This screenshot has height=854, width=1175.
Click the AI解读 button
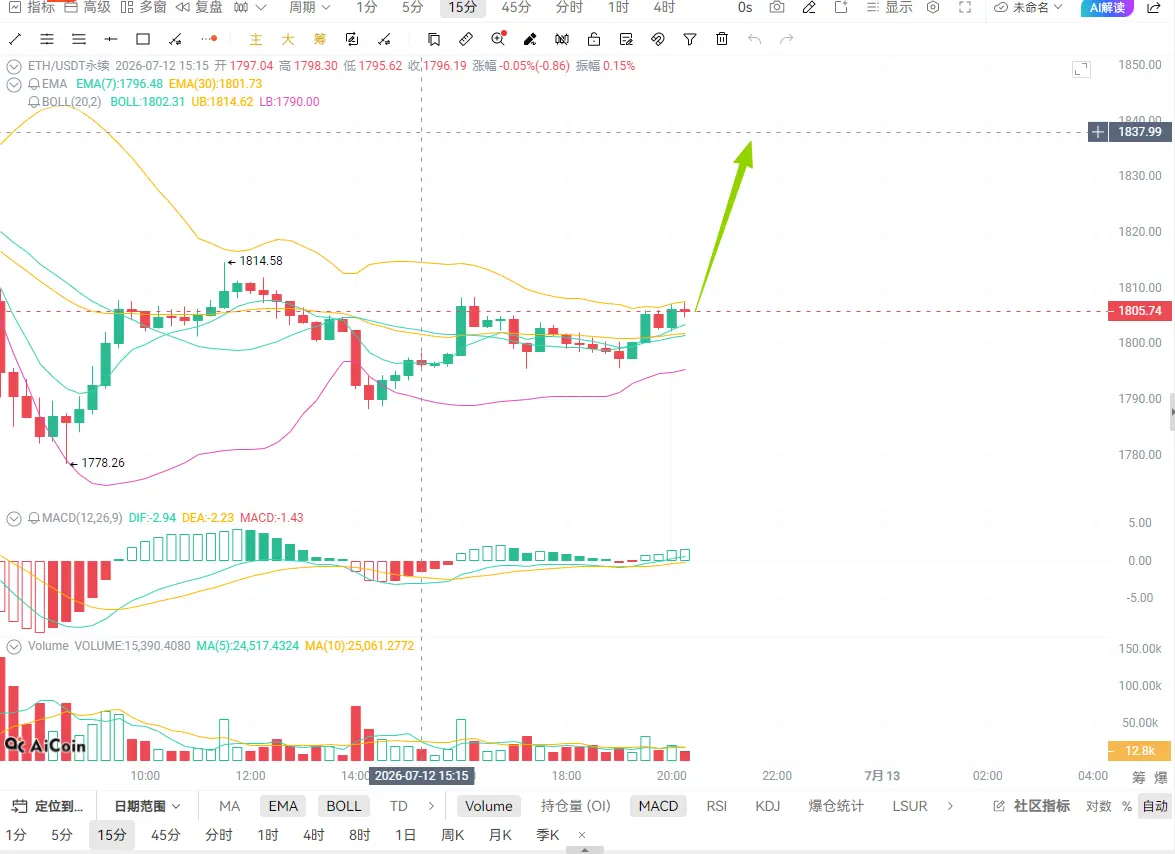point(1107,7)
